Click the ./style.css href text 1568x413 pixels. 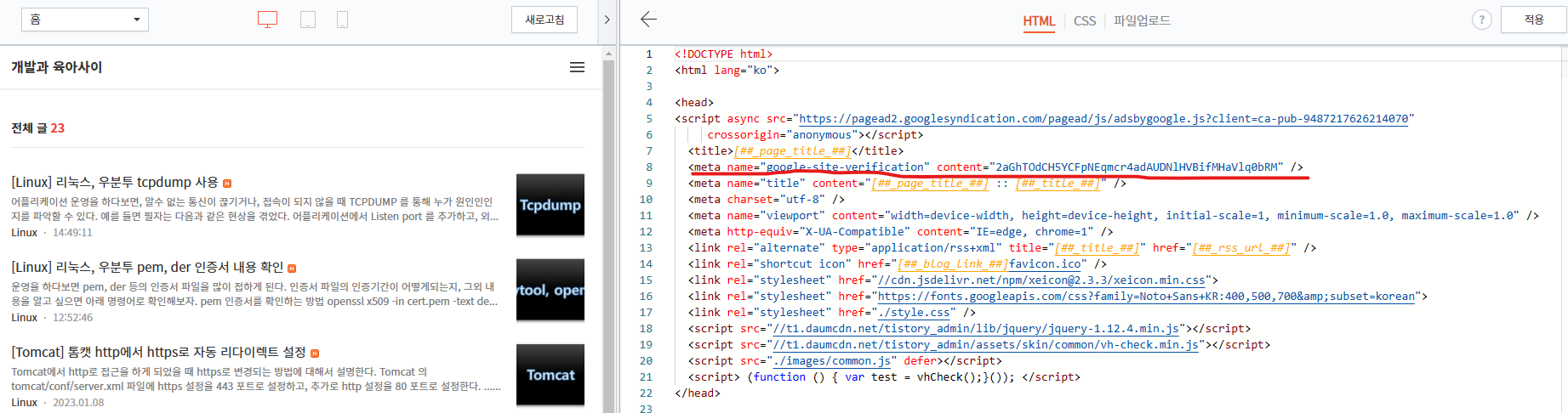point(914,313)
